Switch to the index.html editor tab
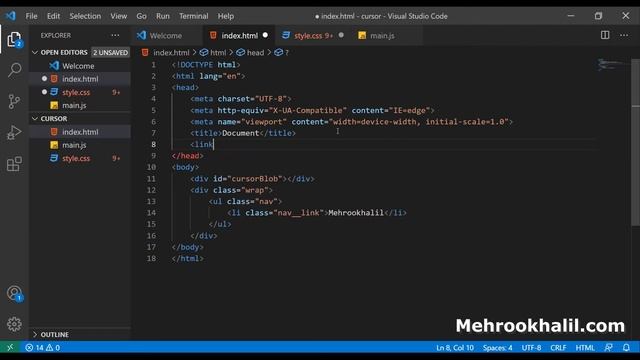This screenshot has height=360, width=640. click(x=239, y=36)
